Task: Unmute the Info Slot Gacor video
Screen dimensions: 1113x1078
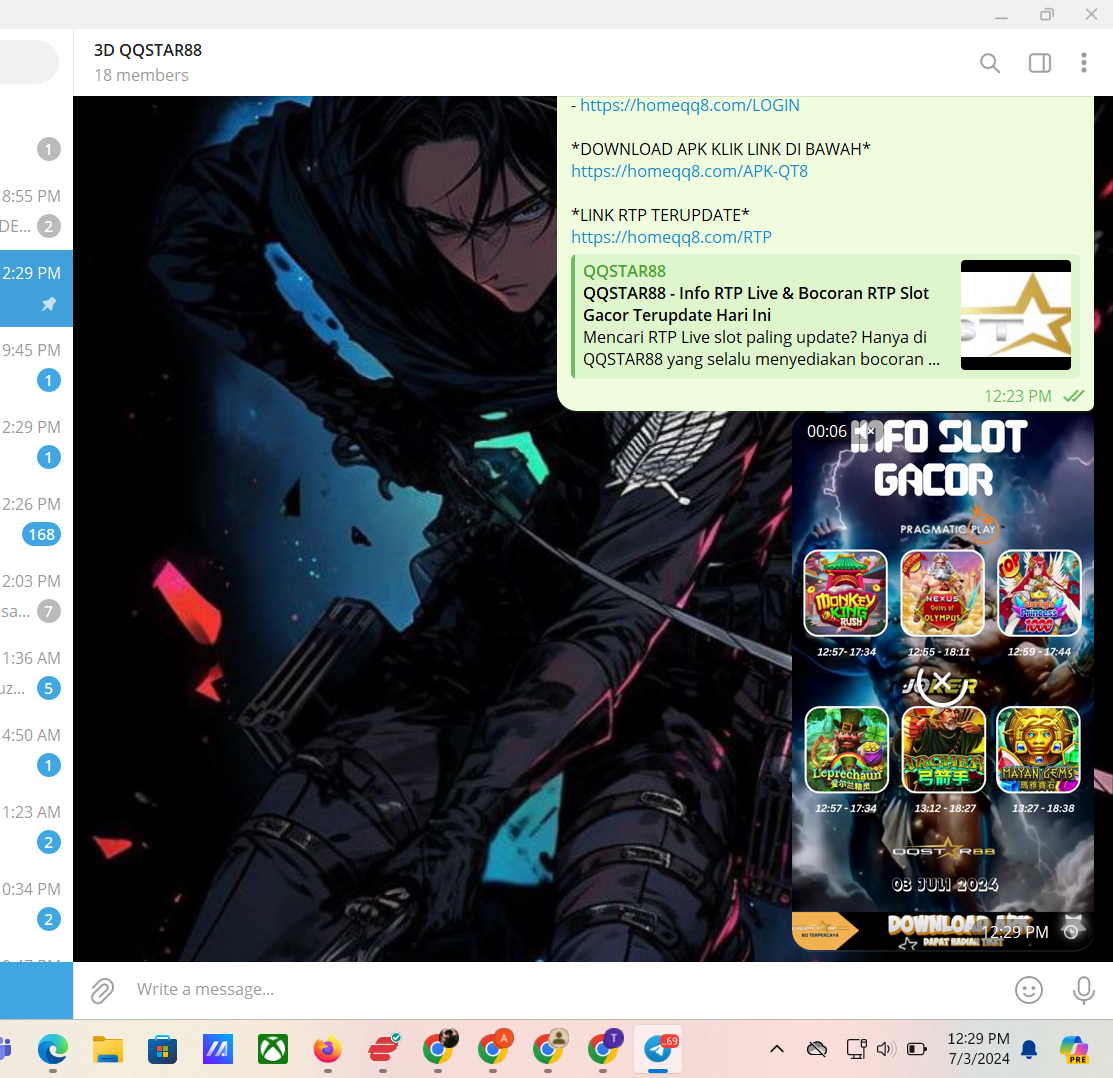Action: click(863, 431)
